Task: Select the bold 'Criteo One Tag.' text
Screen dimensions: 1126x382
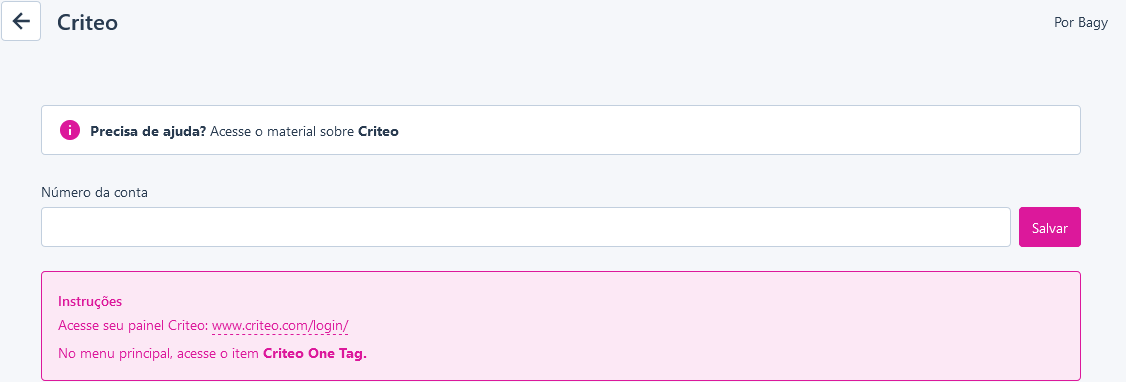Action: [x=315, y=354]
